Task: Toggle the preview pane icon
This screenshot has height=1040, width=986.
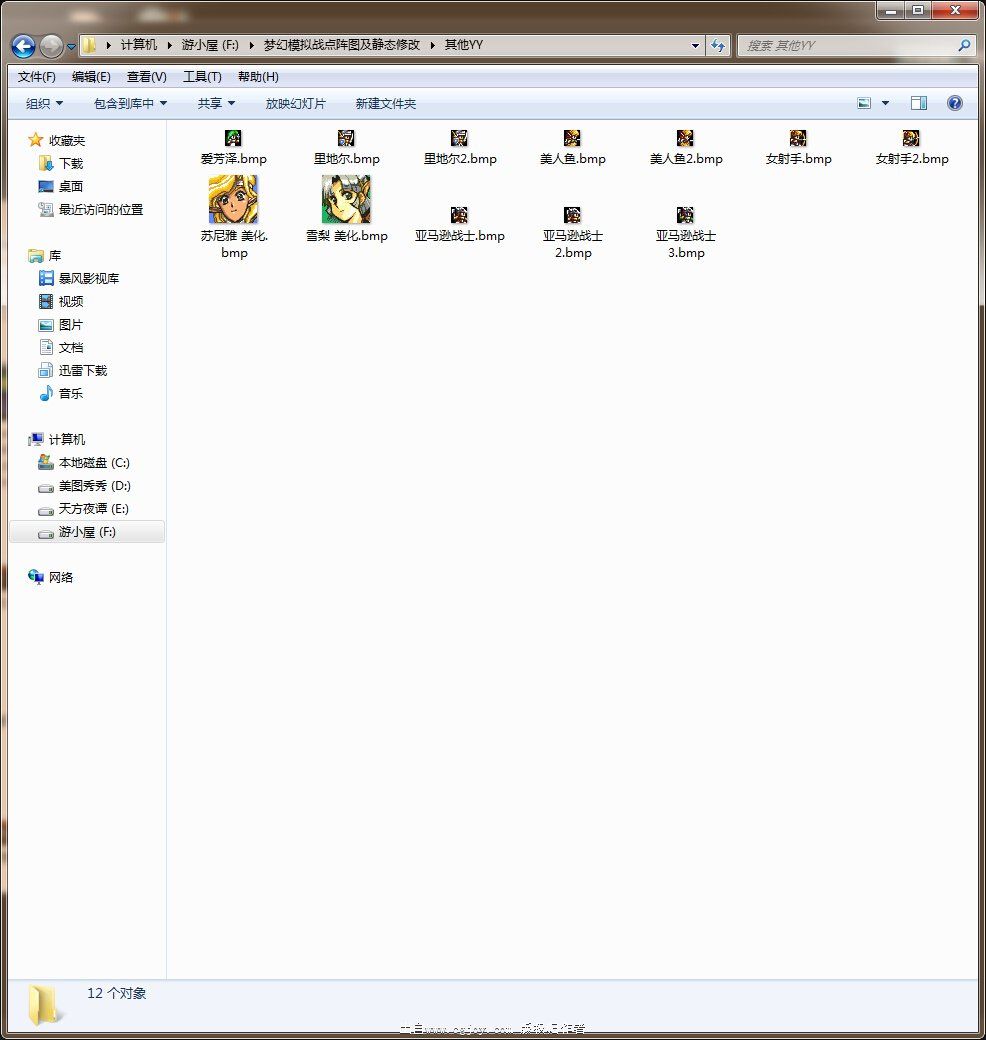Action: point(918,103)
